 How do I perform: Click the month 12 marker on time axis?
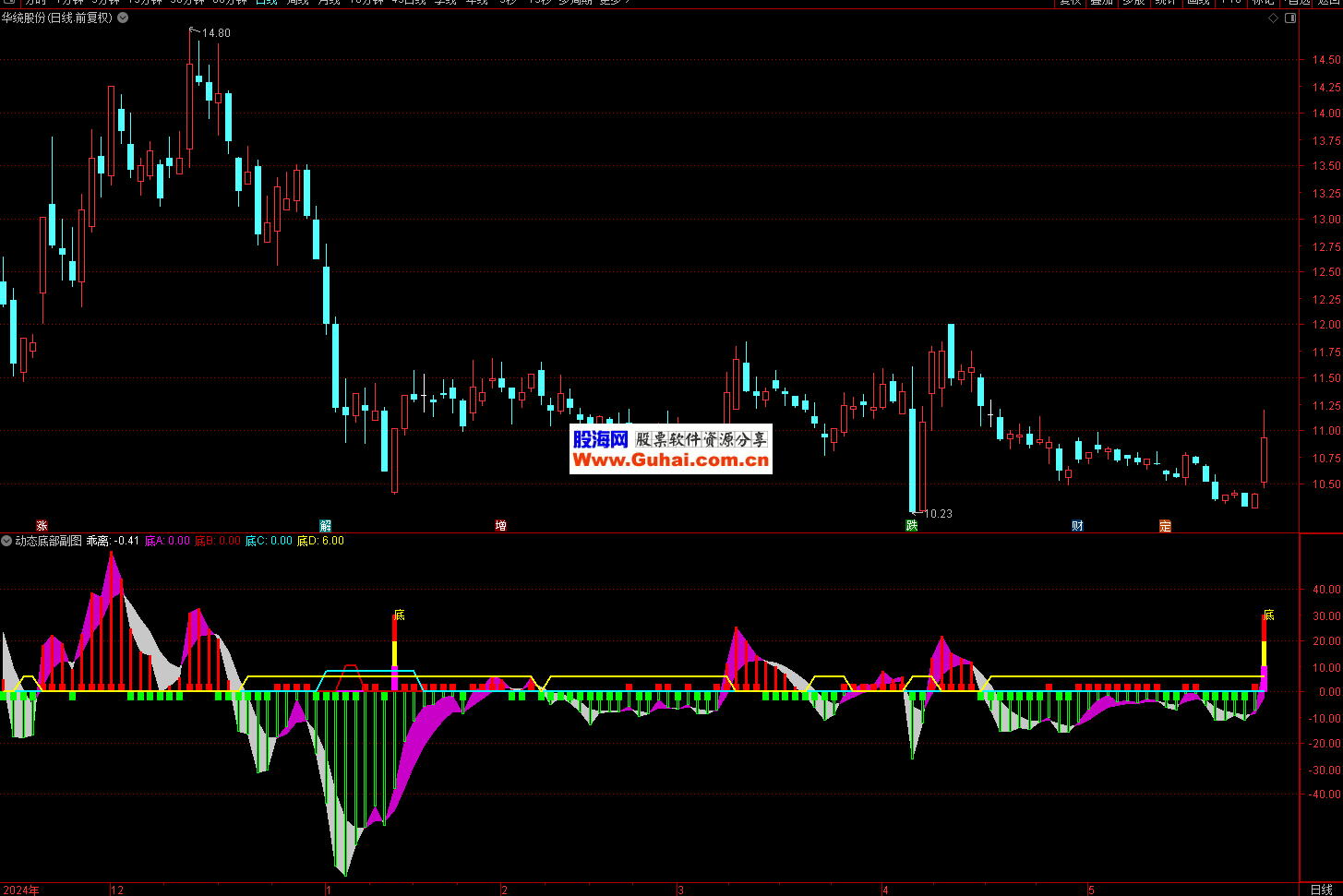point(117,890)
